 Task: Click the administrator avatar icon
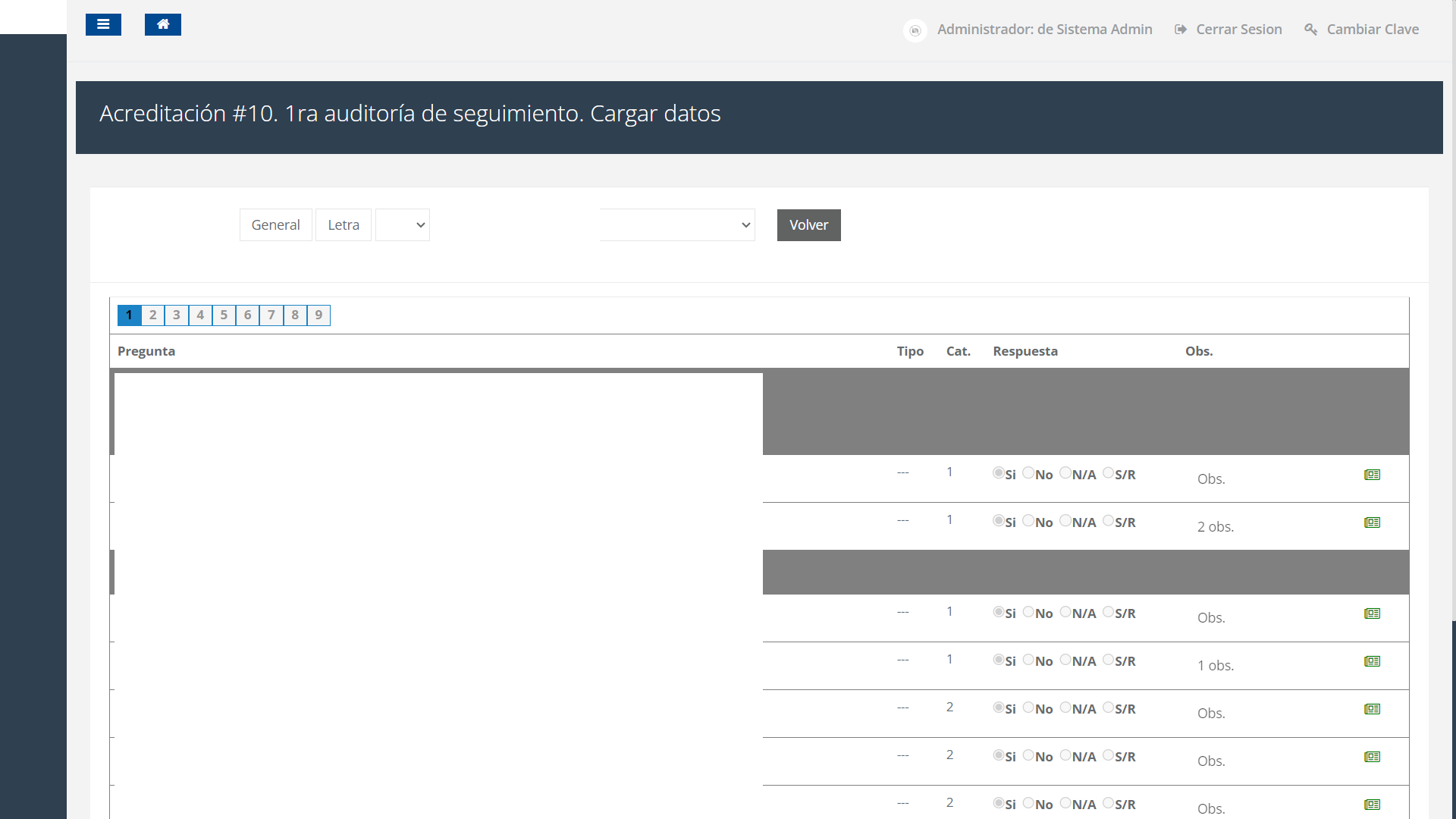[x=915, y=30]
